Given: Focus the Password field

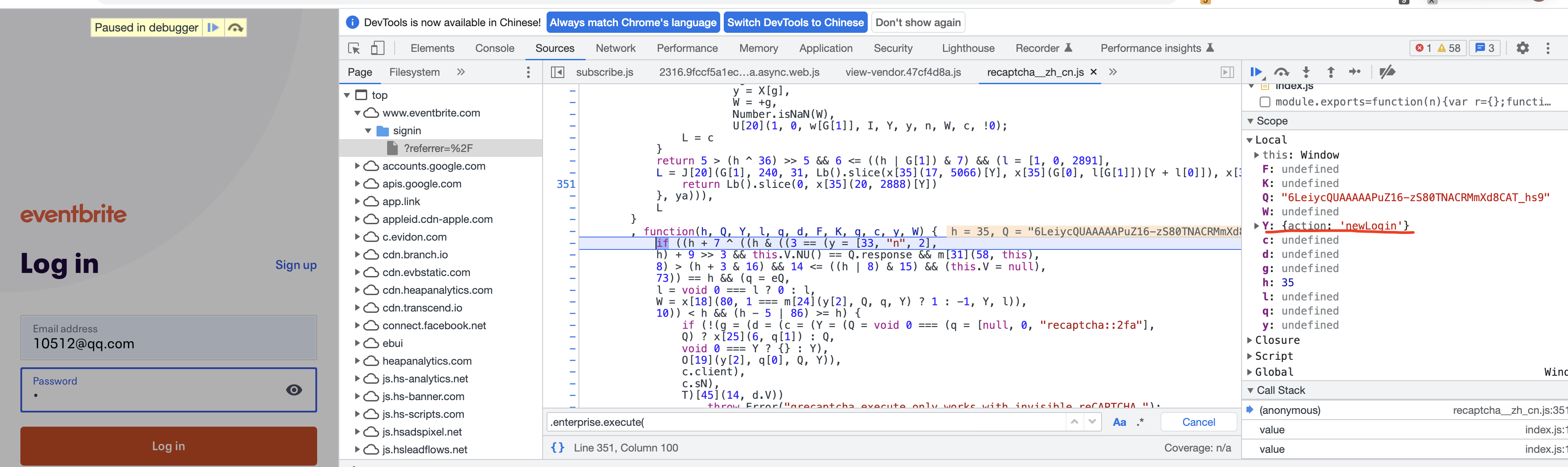Looking at the screenshot, I should (169, 389).
